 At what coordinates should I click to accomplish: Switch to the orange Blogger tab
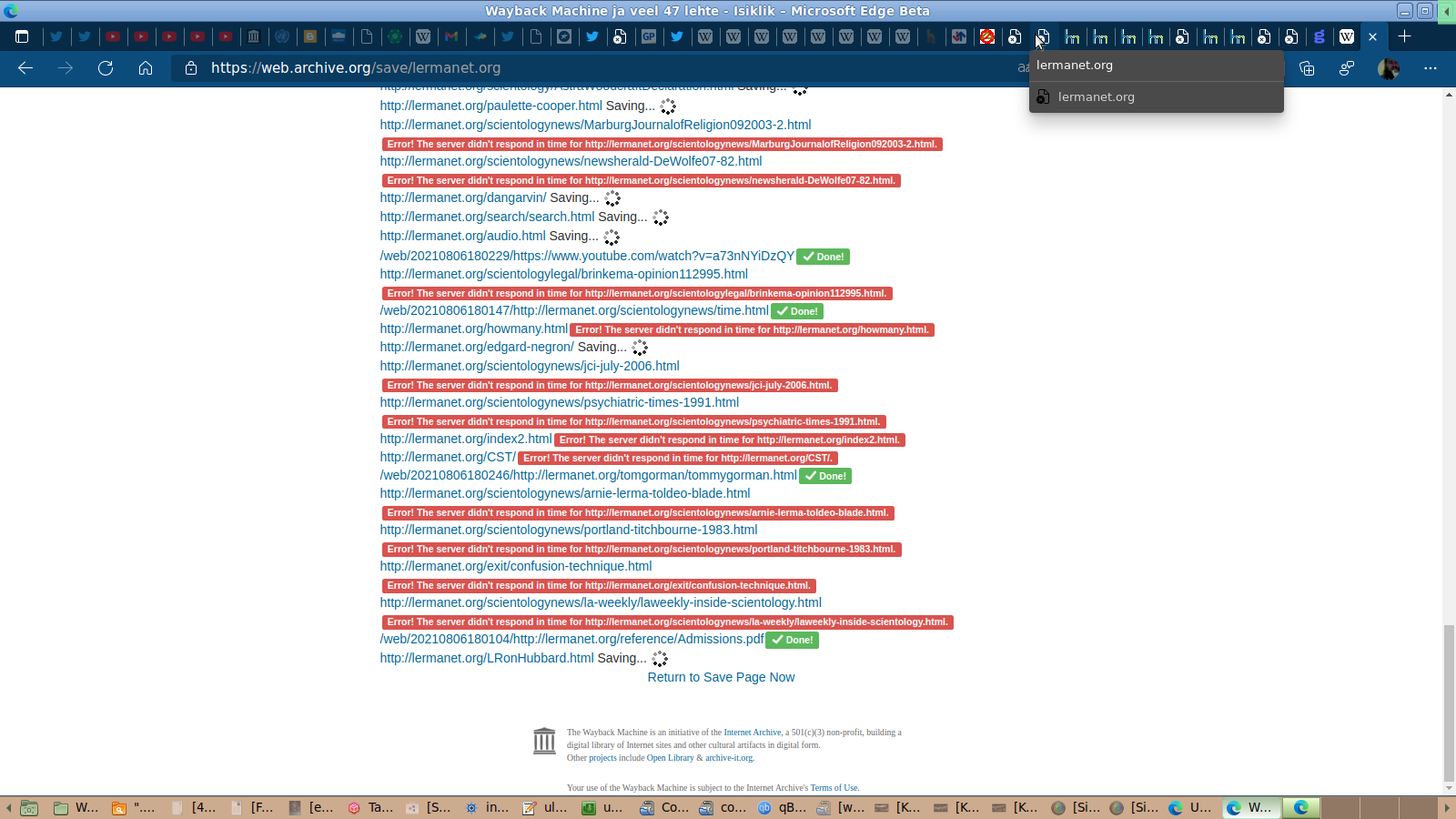pos(310,36)
